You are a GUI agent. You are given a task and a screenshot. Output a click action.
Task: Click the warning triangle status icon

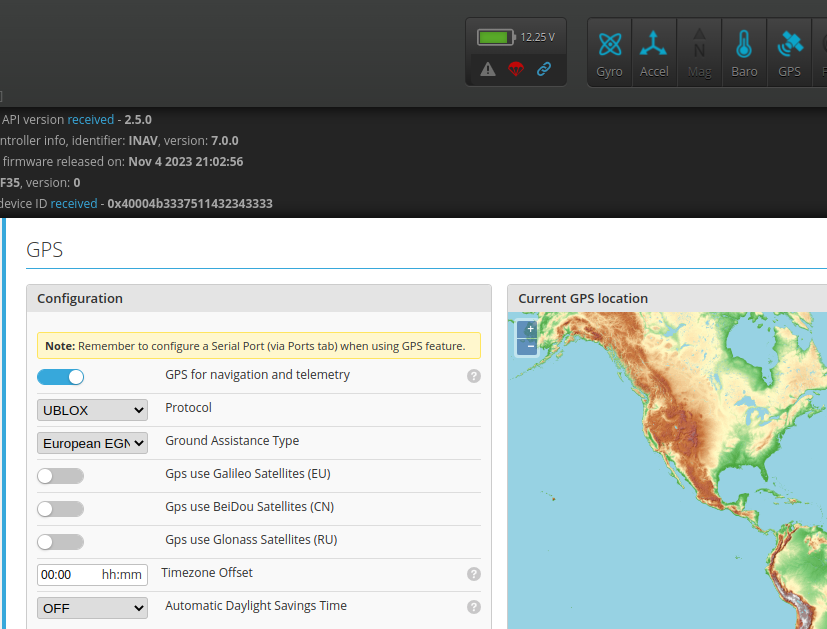[489, 69]
